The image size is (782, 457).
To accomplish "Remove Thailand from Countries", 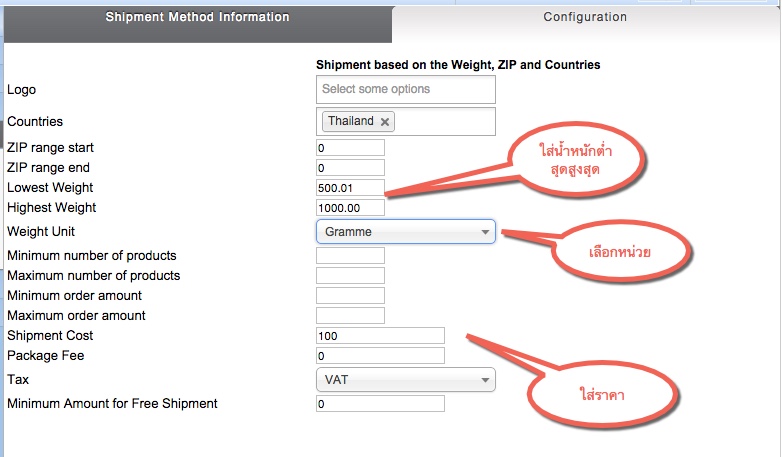I will (x=385, y=122).
